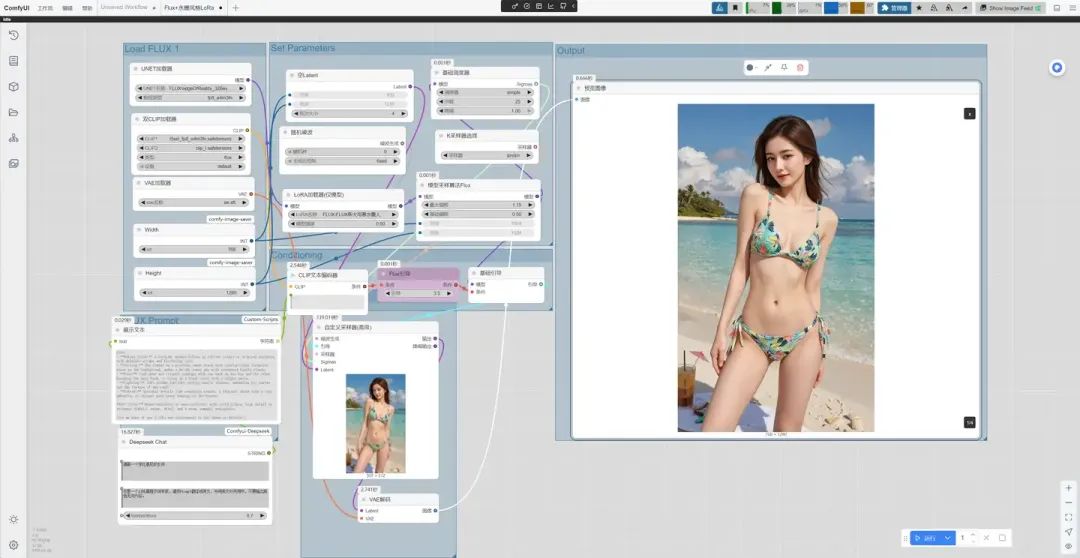Open the node library sidebar icon
This screenshot has height=558, width=1080.
13,61
